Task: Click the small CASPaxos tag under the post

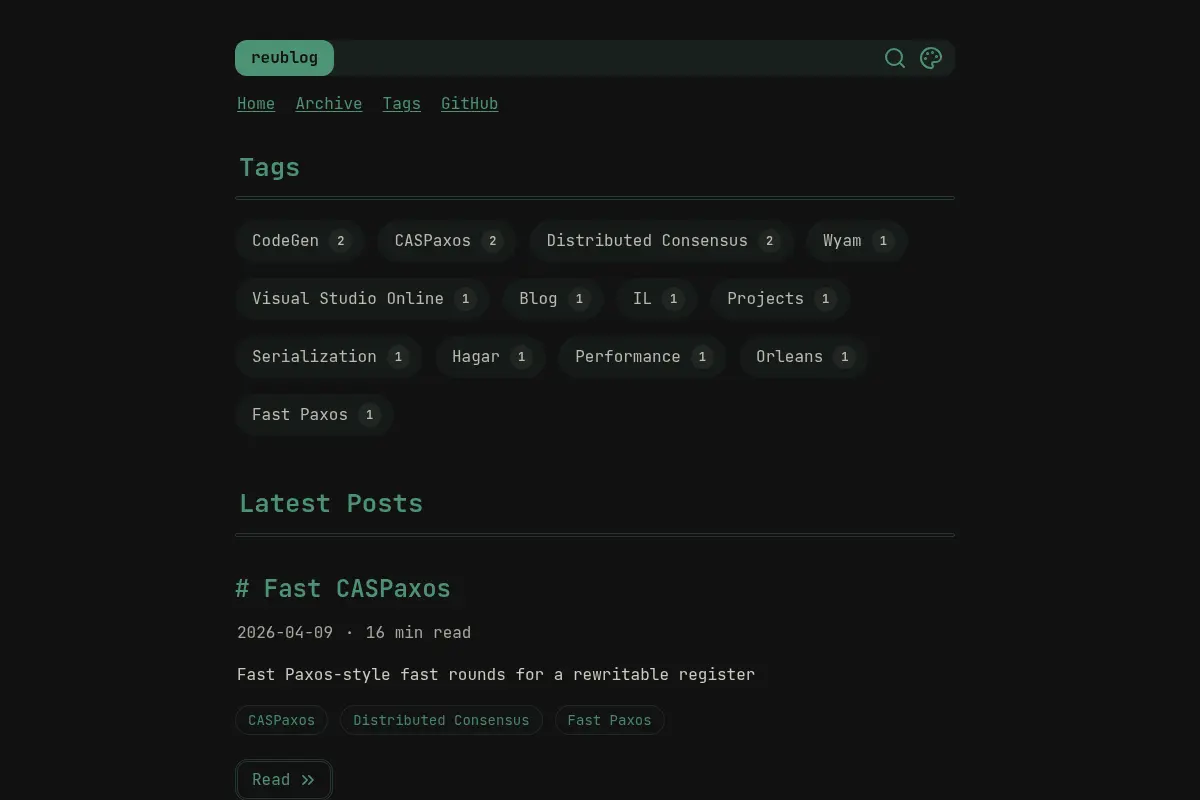Action: pyautogui.click(x=281, y=720)
